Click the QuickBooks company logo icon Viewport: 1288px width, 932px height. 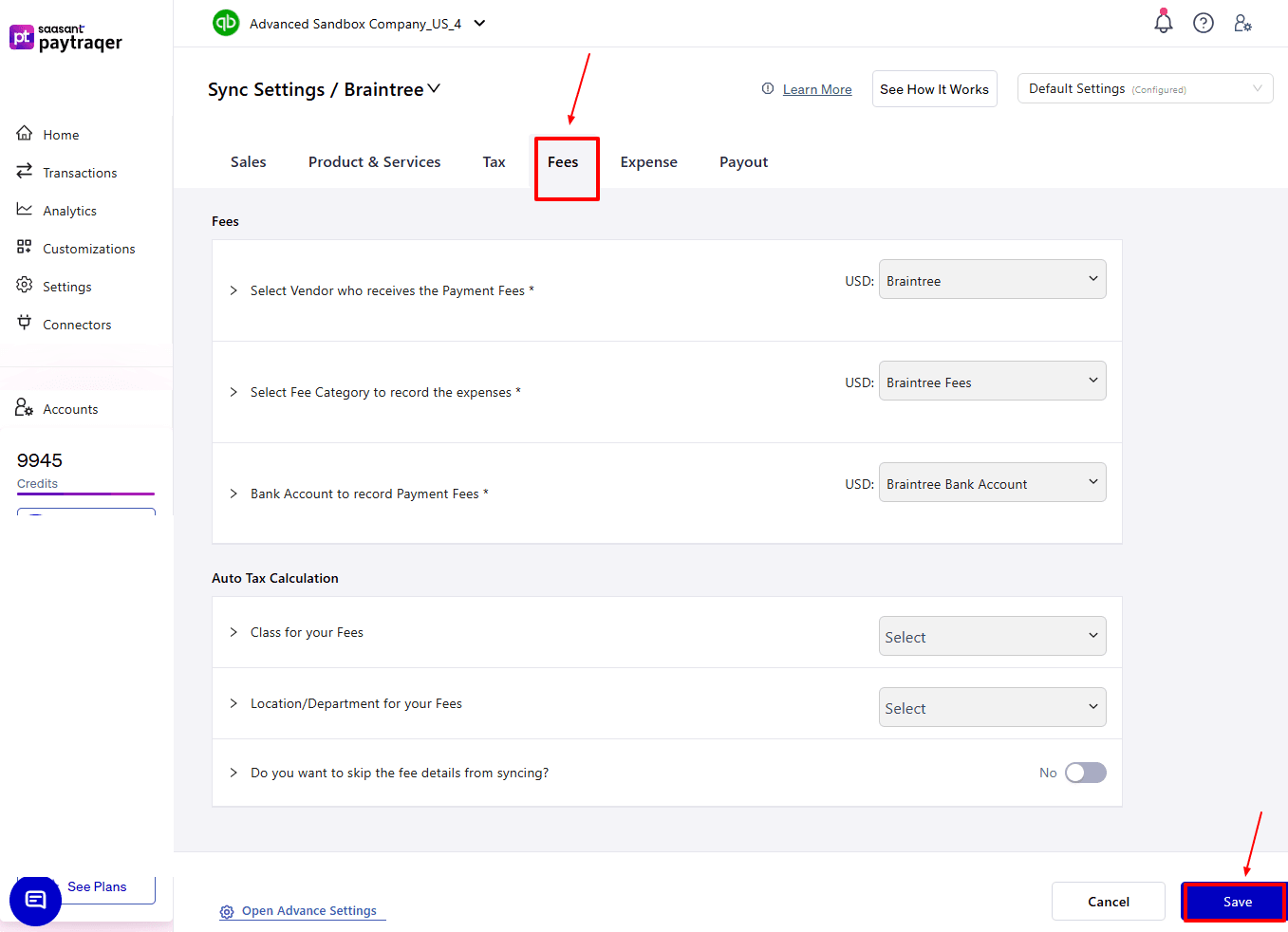pos(226,23)
